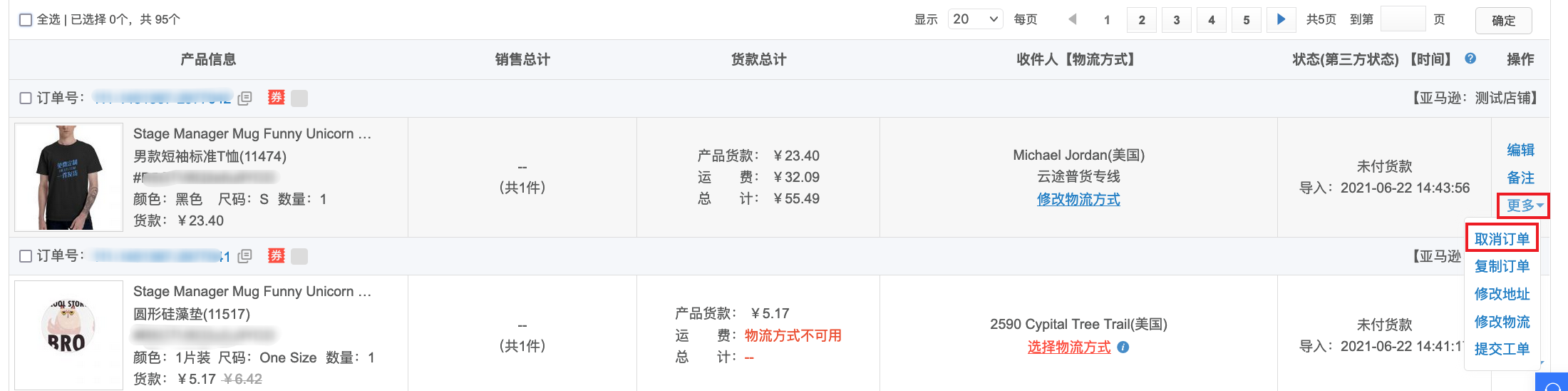Select 取消订单 from the More menu

coord(1502,239)
